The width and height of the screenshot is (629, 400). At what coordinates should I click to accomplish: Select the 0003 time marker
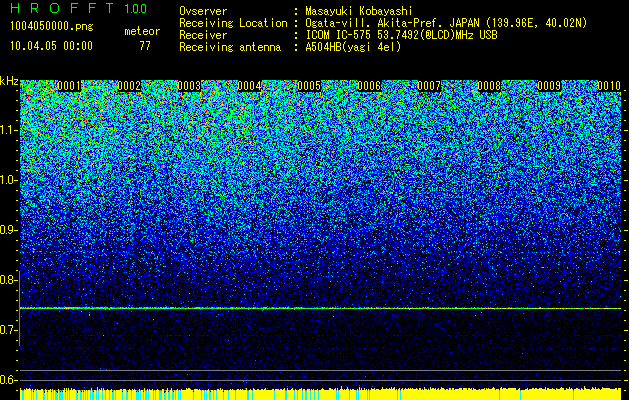point(189,86)
